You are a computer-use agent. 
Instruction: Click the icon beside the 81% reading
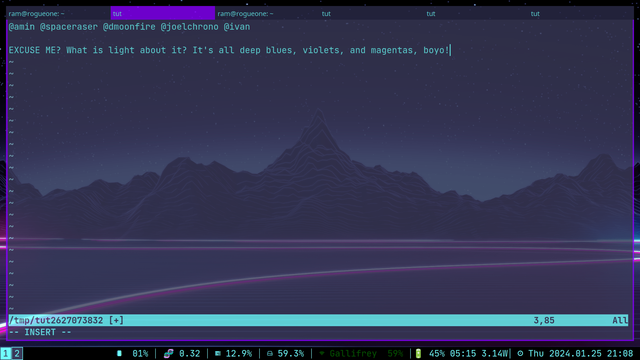119,353
